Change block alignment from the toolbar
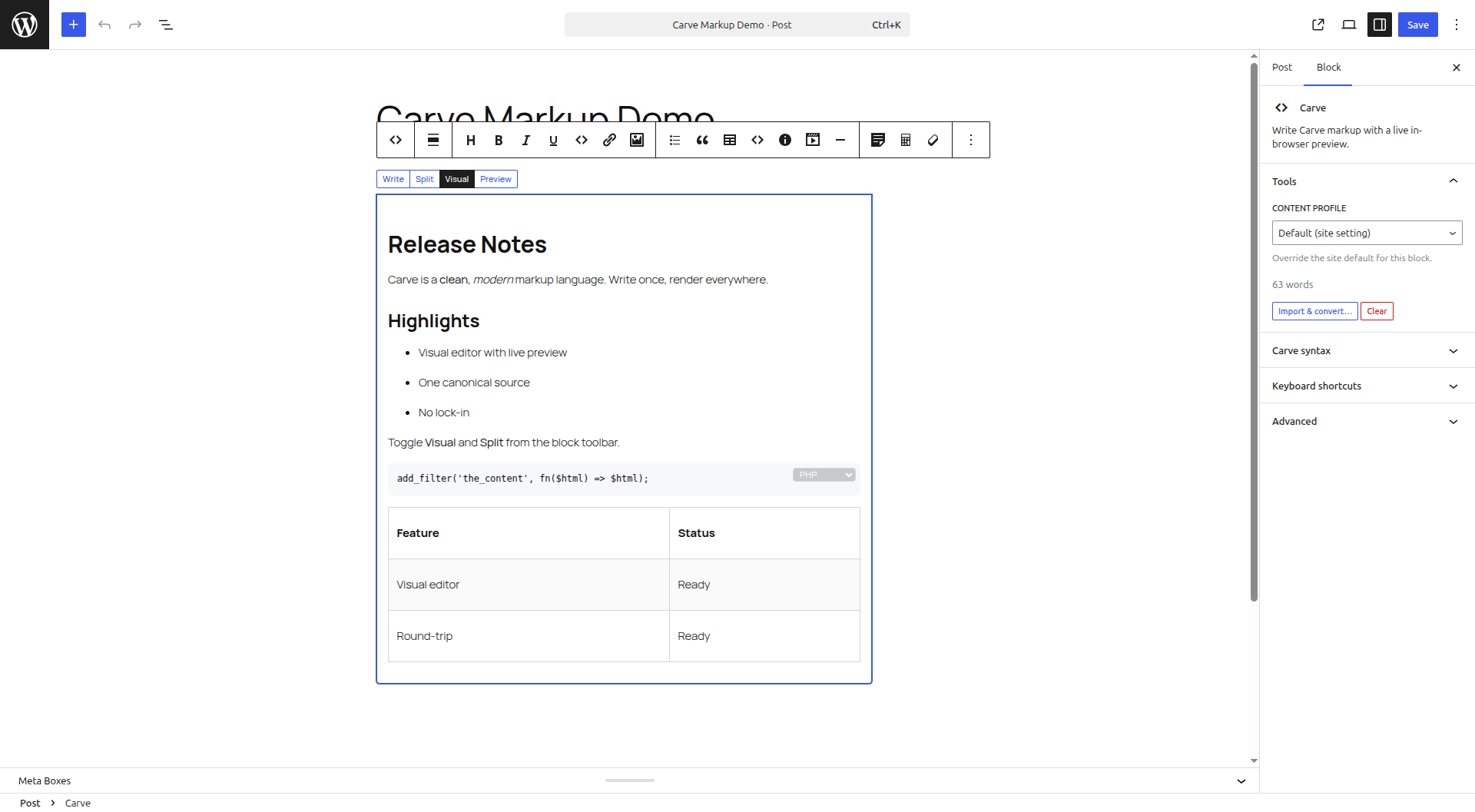The height and width of the screenshot is (812, 1475). (x=433, y=140)
